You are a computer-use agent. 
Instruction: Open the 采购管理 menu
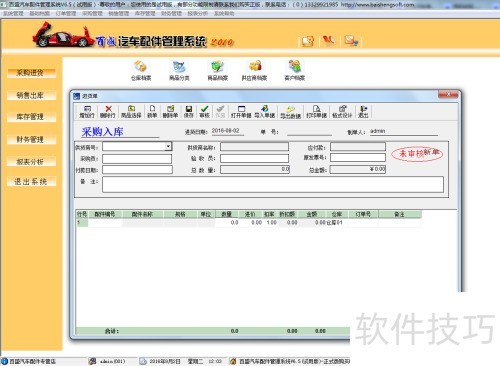click(x=92, y=13)
